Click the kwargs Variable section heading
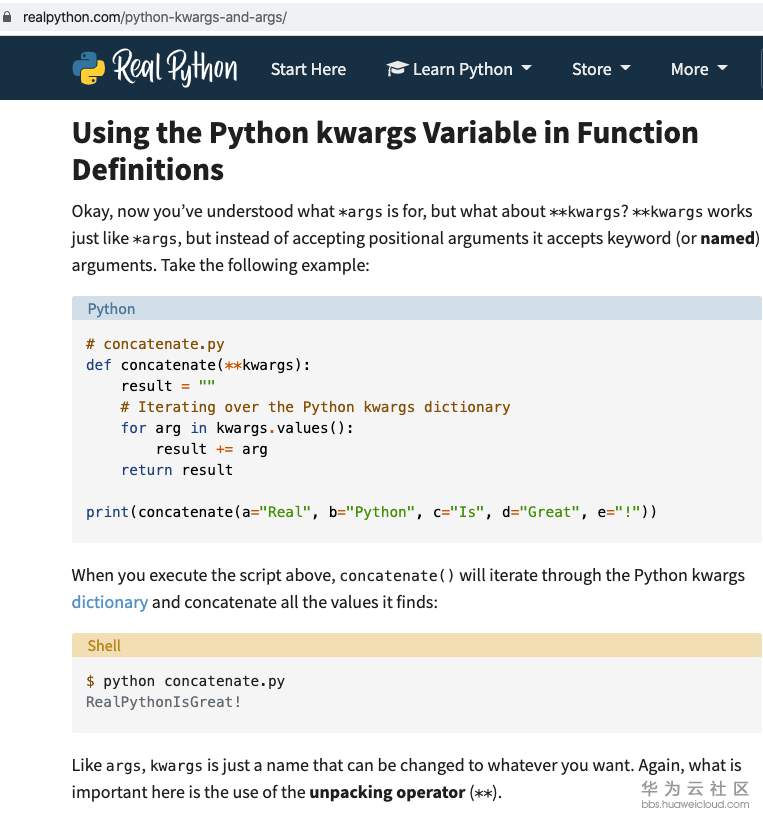 click(385, 151)
